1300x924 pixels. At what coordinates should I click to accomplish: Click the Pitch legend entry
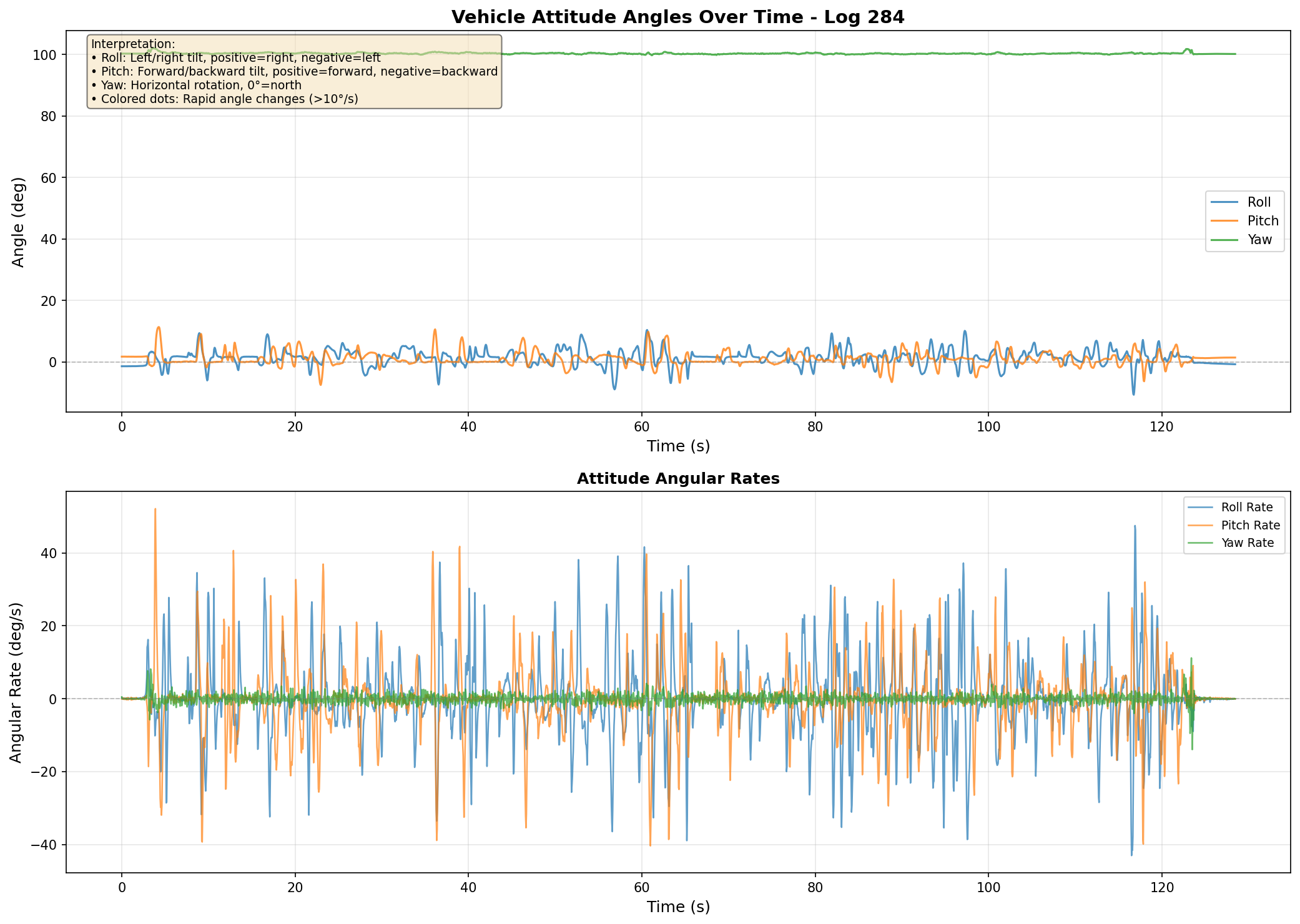(x=1263, y=221)
